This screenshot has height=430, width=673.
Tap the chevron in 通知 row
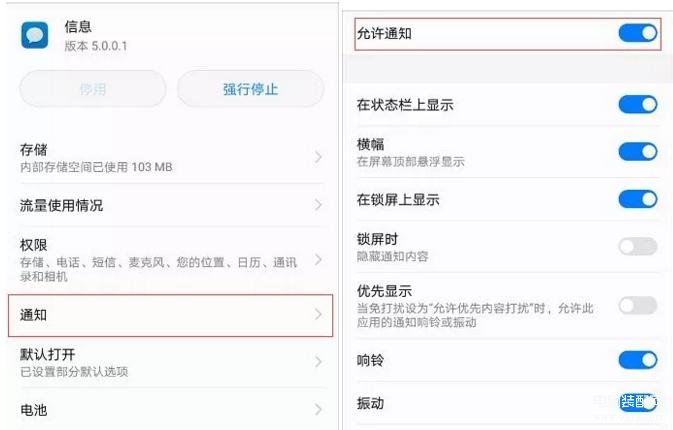click(x=318, y=315)
